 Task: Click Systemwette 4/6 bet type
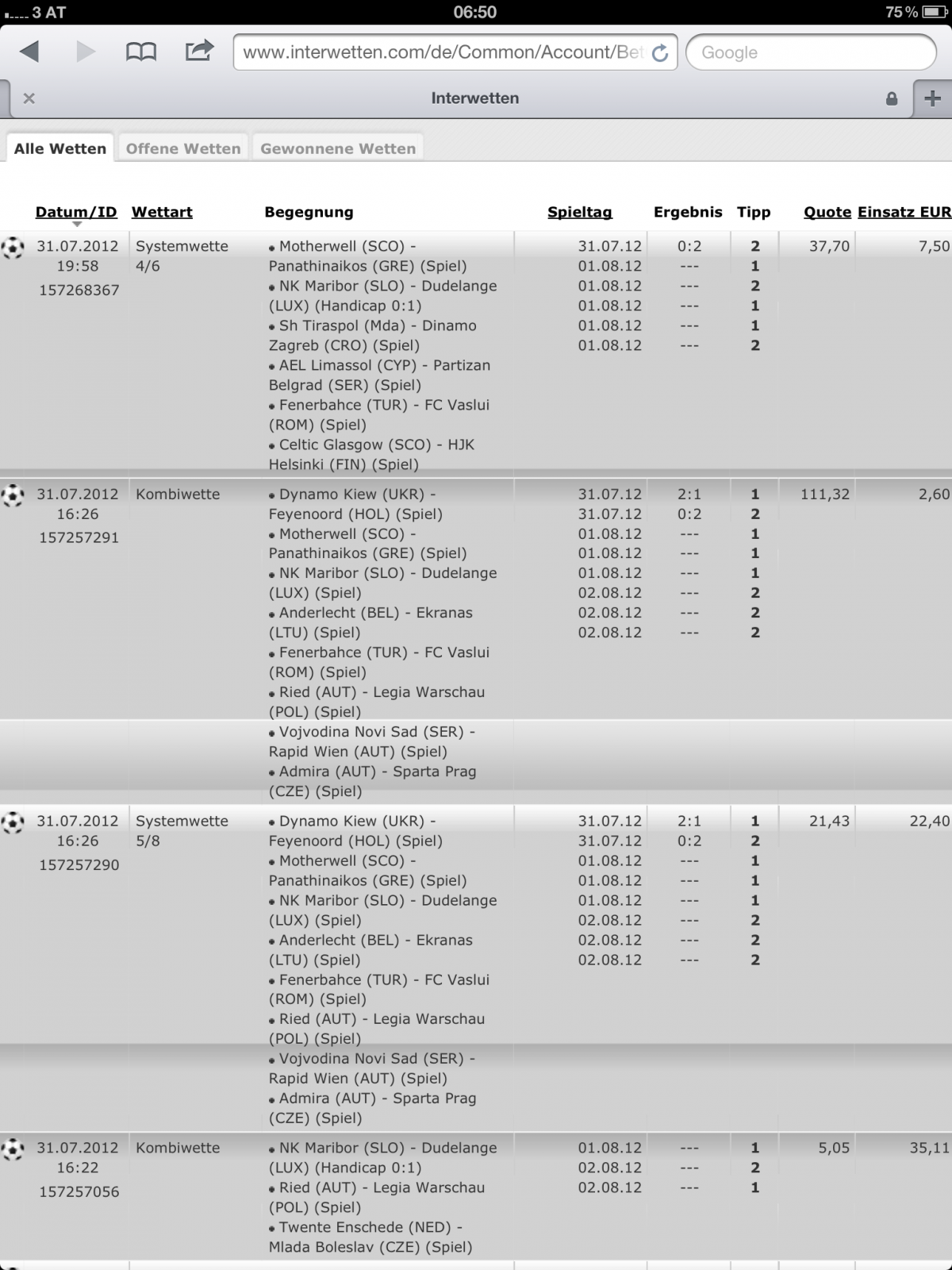(182, 256)
